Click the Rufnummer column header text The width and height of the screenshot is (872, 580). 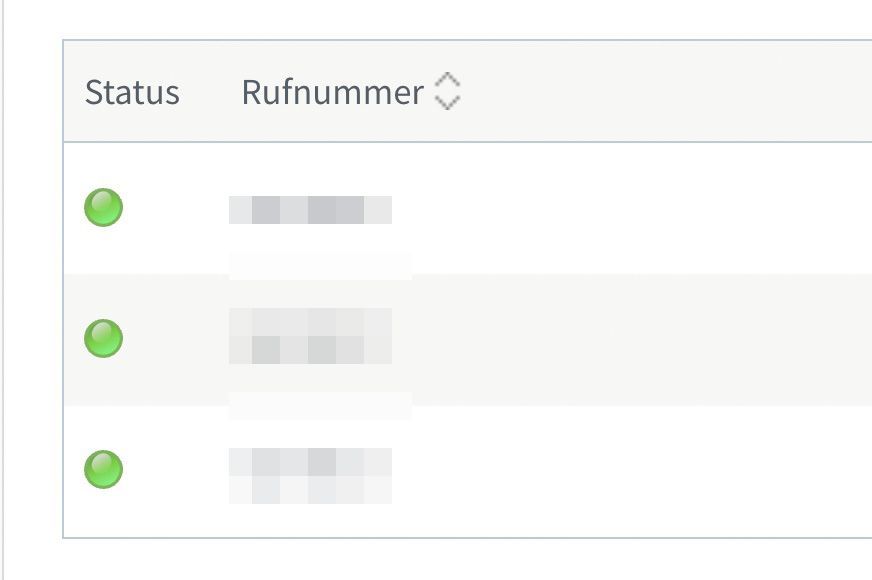click(332, 92)
